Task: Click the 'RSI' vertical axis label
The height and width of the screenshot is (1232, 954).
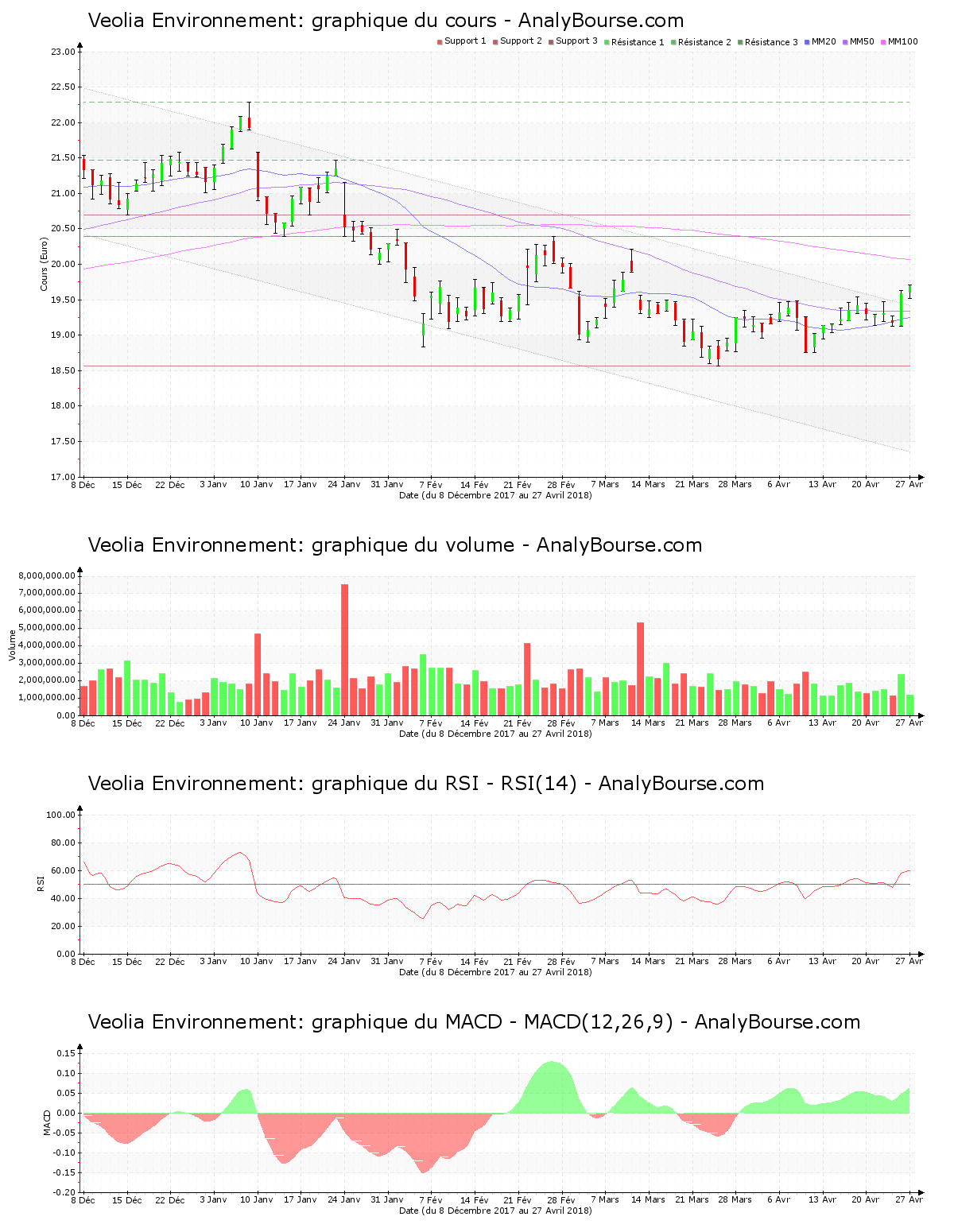Action: click(41, 883)
